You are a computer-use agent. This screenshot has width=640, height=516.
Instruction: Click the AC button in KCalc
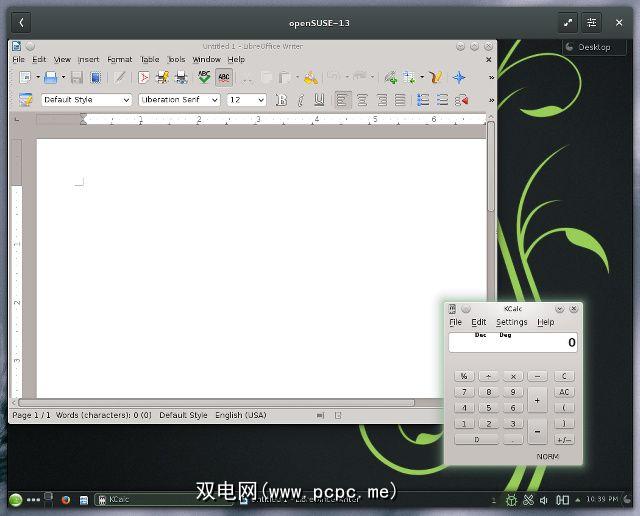564,392
